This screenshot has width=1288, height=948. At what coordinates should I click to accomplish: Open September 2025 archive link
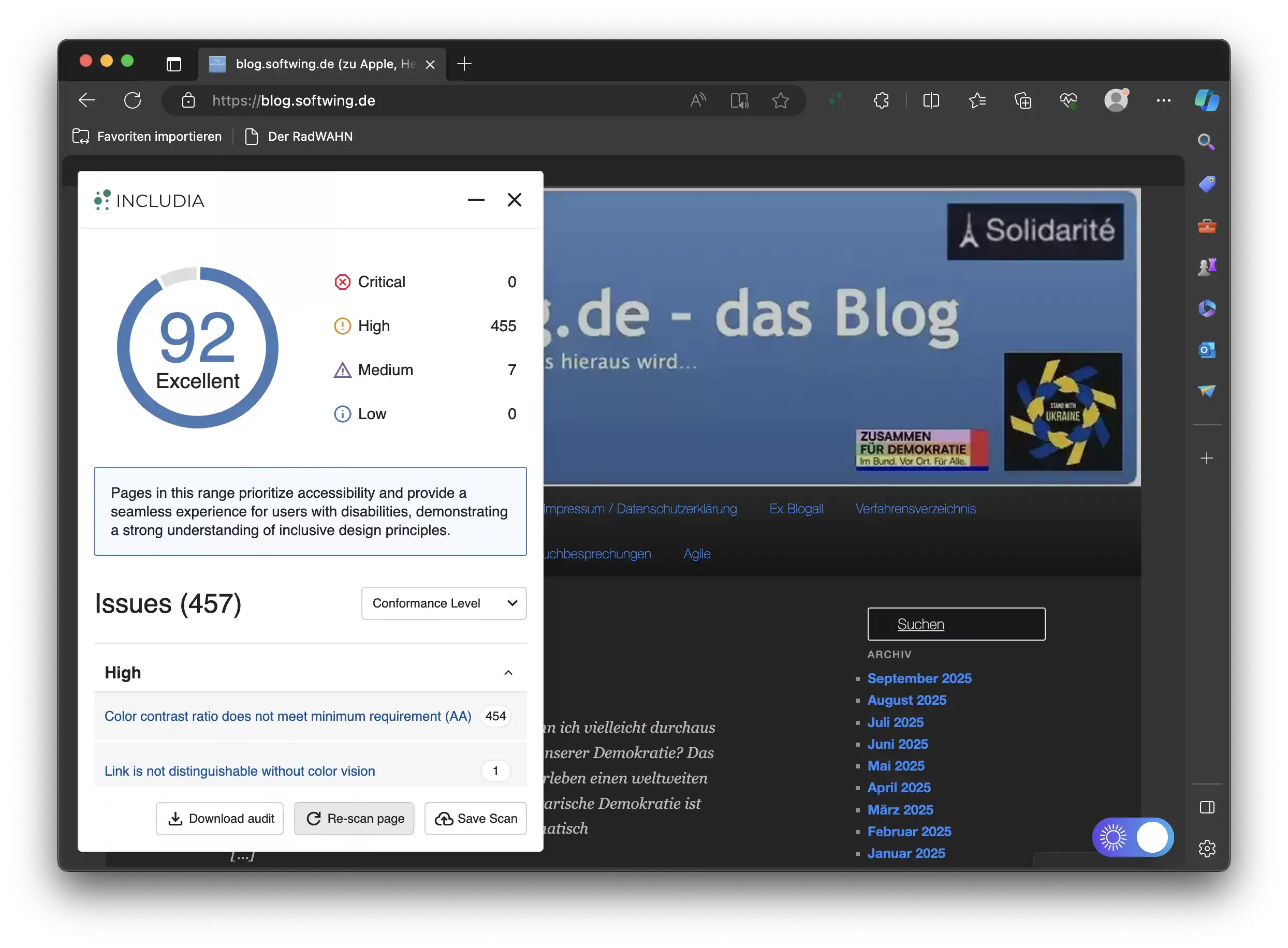pos(919,678)
